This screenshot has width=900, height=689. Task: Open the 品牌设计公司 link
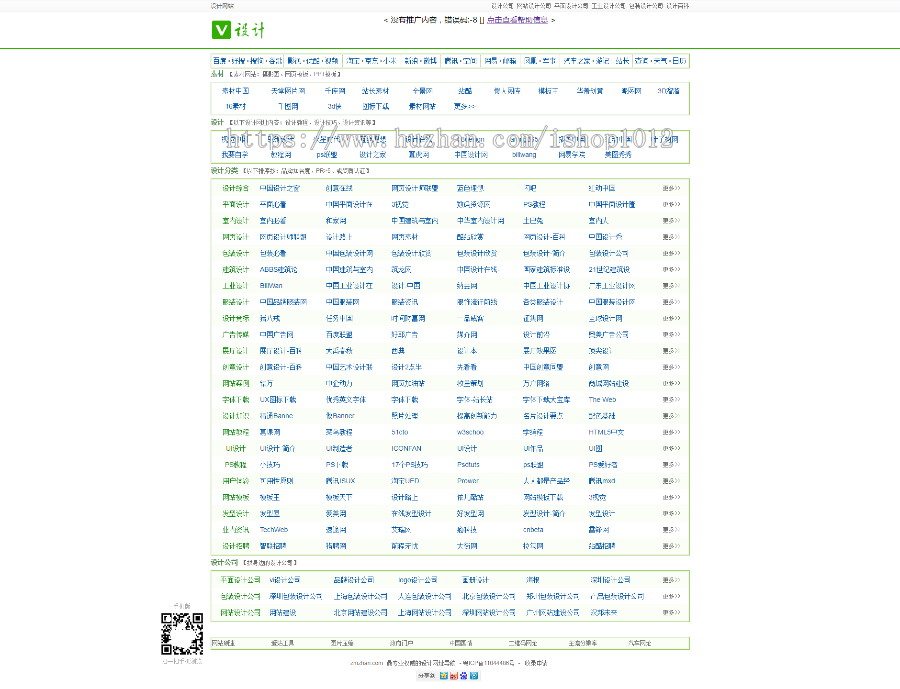click(x=354, y=580)
